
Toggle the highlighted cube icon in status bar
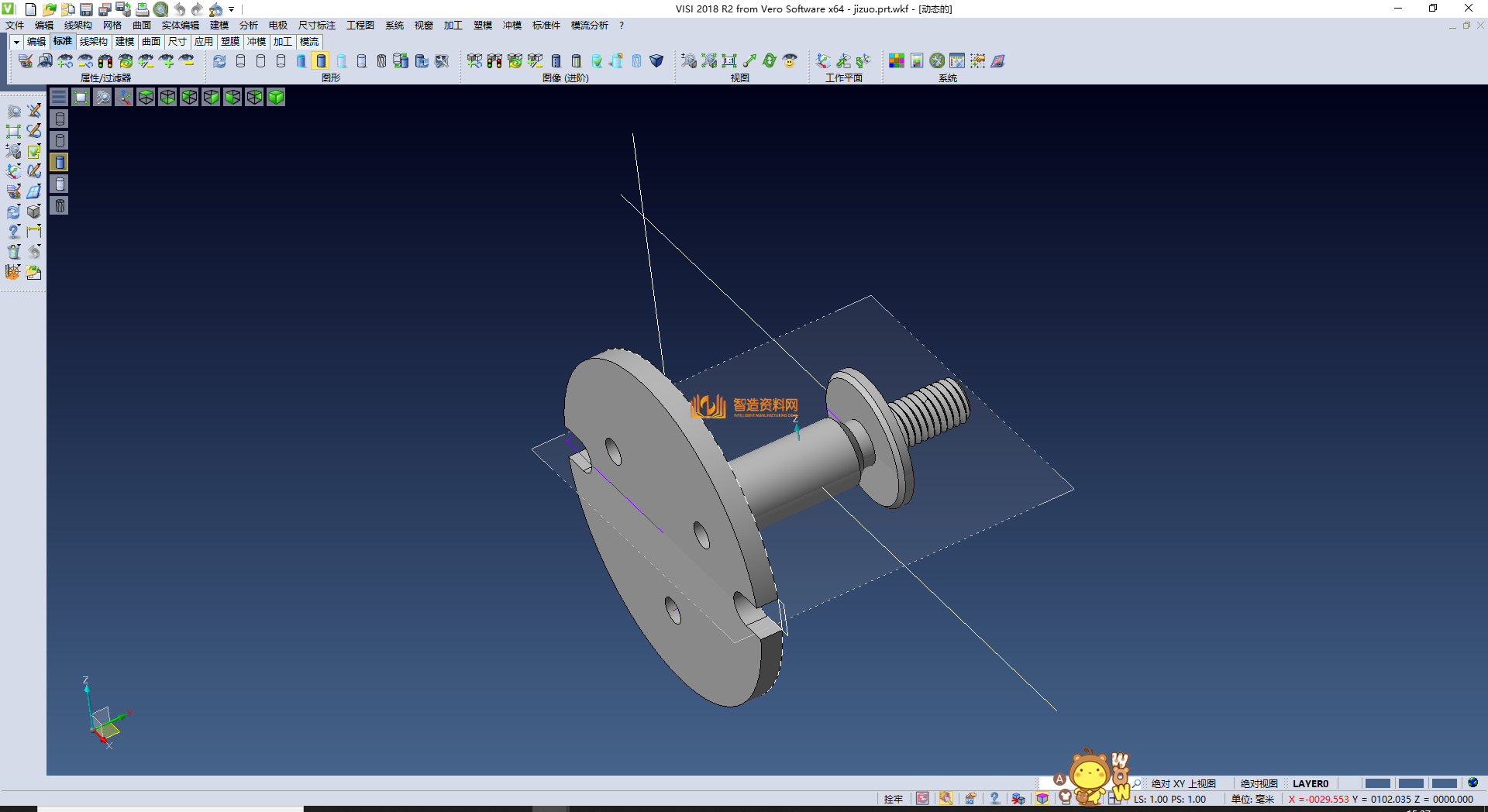coord(1042,799)
